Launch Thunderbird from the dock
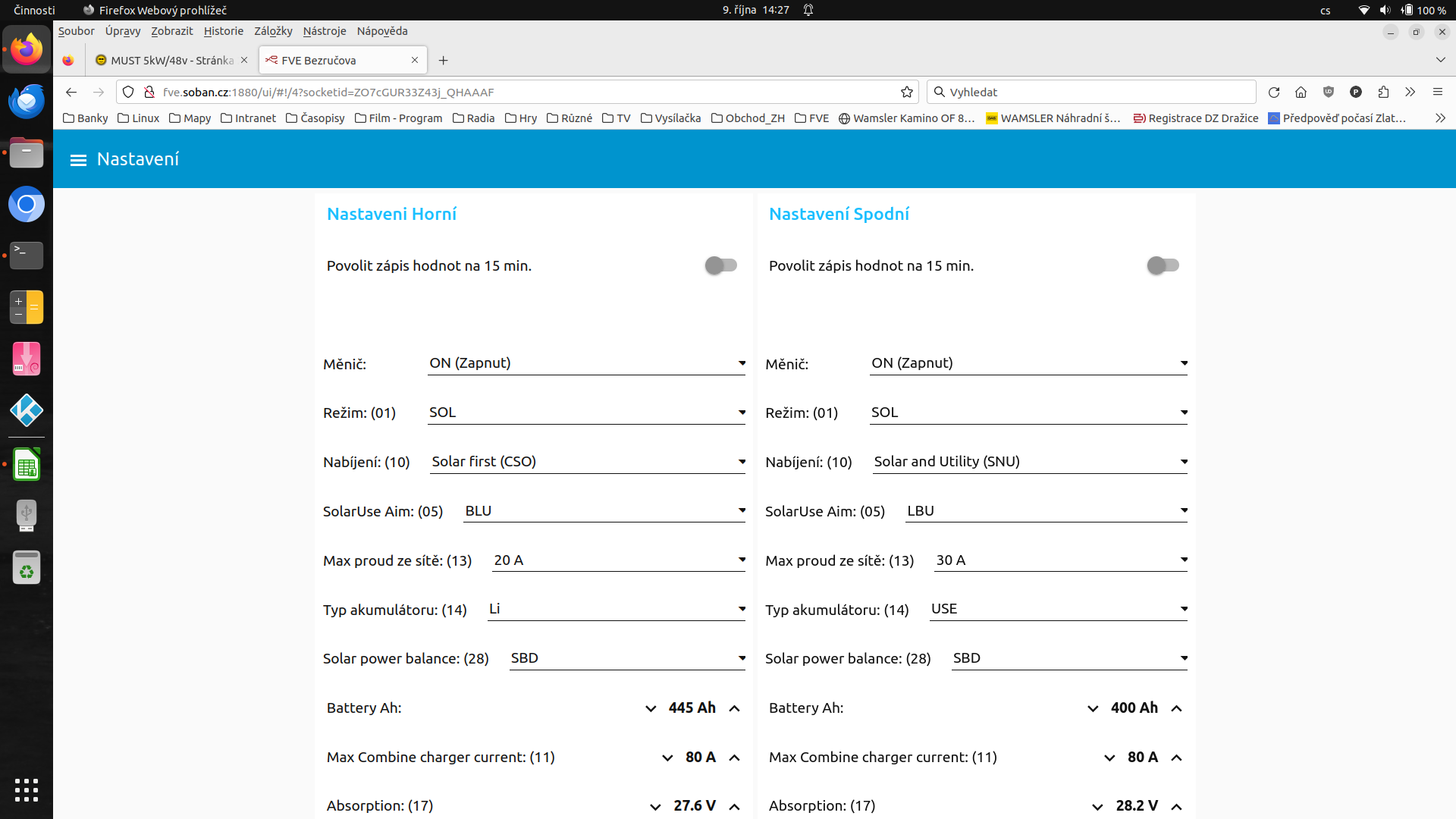 pyautogui.click(x=27, y=102)
